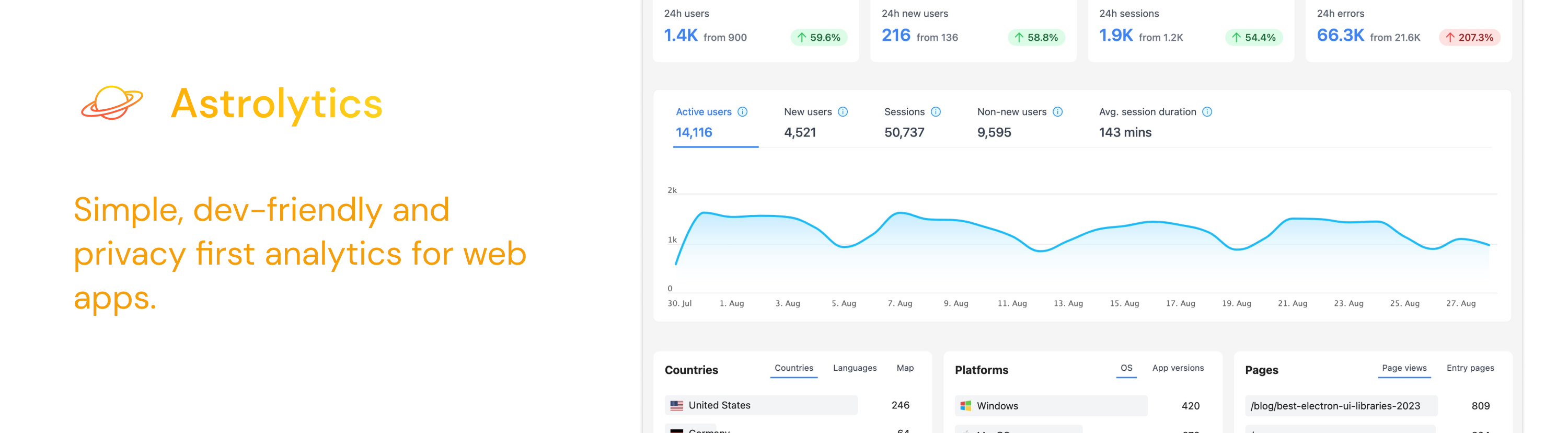Viewport: 1568px width, 433px height.
Task: Switch to the App versions tab
Action: 1178,369
